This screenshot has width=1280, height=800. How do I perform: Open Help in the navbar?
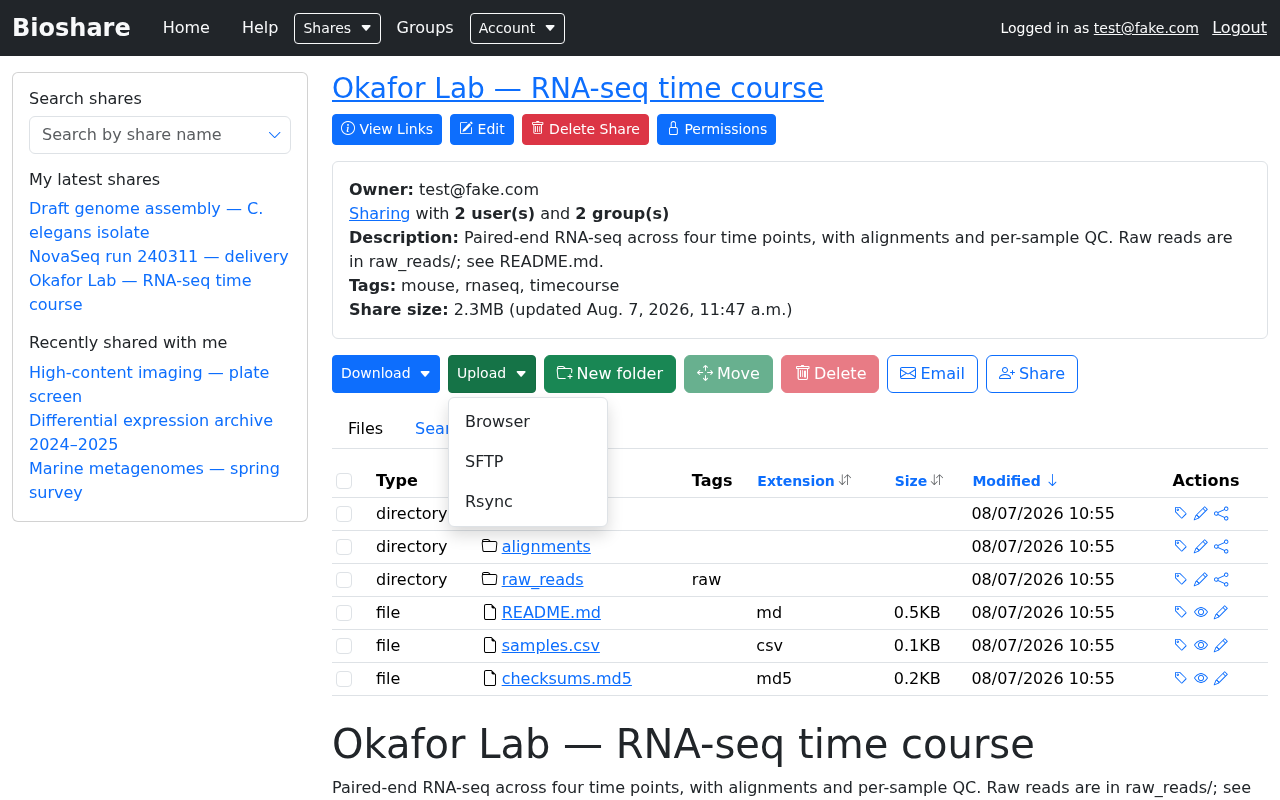pyautogui.click(x=260, y=28)
